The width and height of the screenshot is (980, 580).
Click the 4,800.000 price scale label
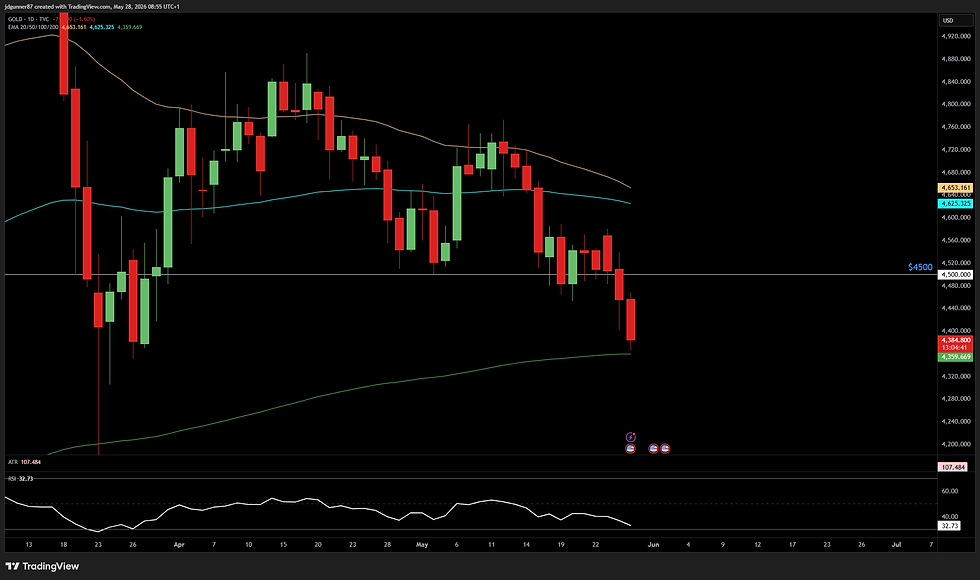pyautogui.click(x=956, y=104)
